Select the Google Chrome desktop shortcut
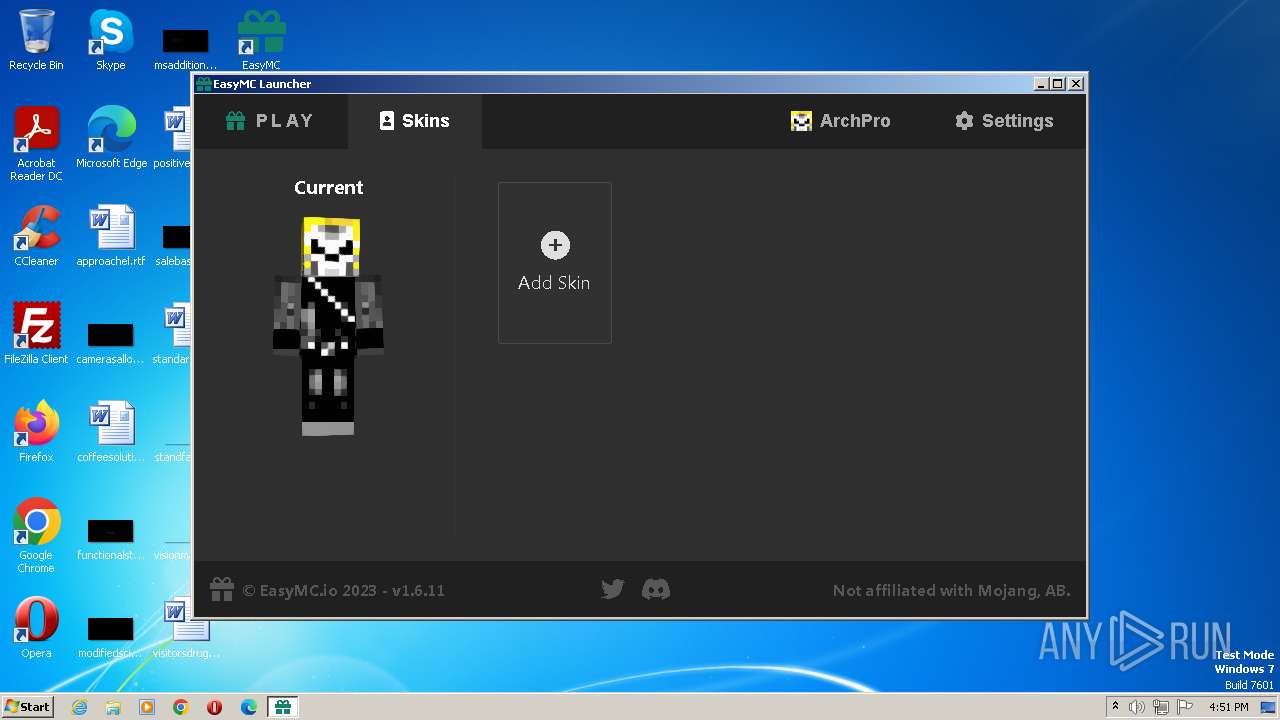This screenshot has width=1280, height=720. pos(36,536)
